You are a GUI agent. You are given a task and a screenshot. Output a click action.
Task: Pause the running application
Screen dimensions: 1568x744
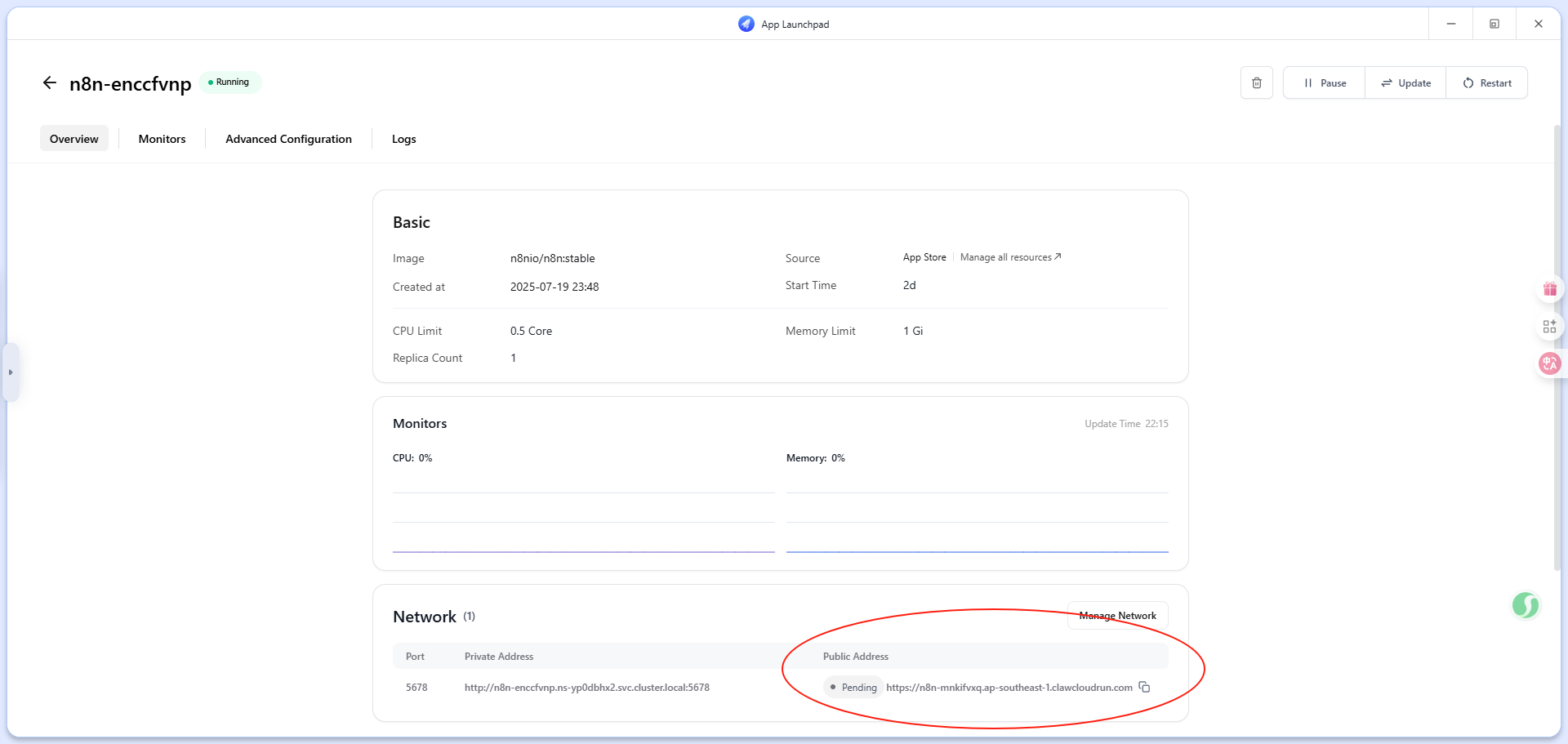(x=1324, y=83)
